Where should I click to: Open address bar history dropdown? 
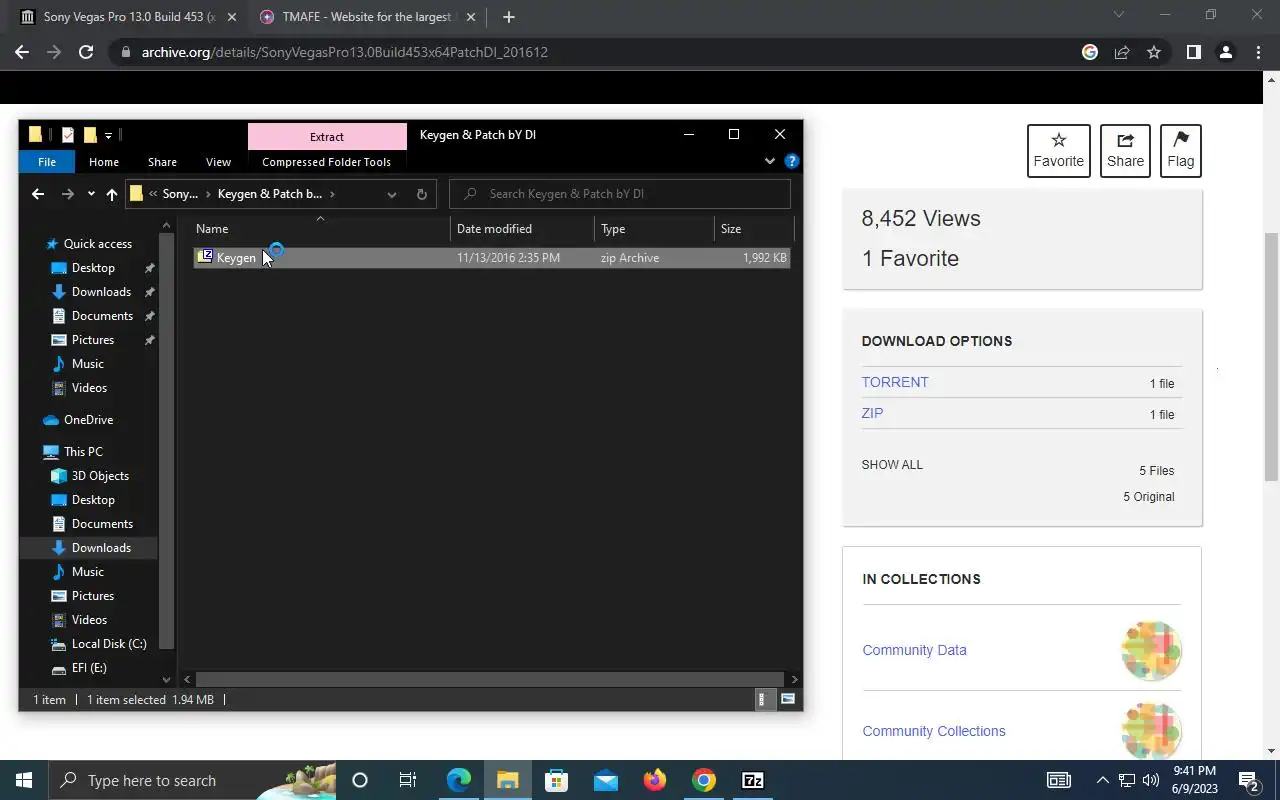point(392,194)
